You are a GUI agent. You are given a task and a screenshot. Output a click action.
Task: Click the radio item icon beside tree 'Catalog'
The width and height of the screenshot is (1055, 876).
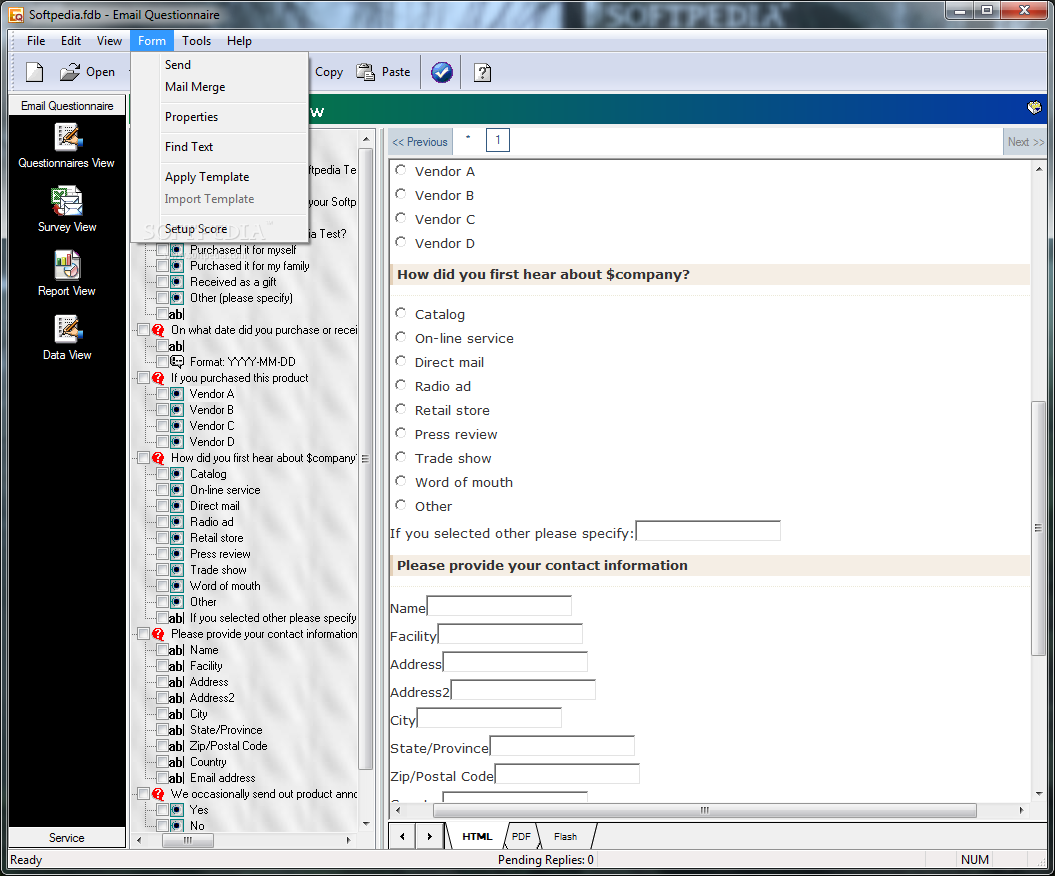pyautogui.click(x=177, y=474)
